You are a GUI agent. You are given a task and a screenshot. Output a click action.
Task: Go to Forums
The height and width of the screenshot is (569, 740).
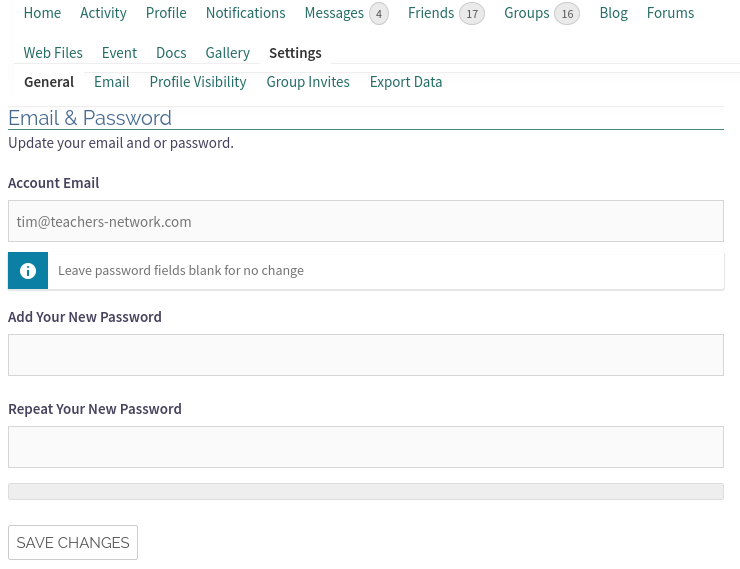[670, 13]
